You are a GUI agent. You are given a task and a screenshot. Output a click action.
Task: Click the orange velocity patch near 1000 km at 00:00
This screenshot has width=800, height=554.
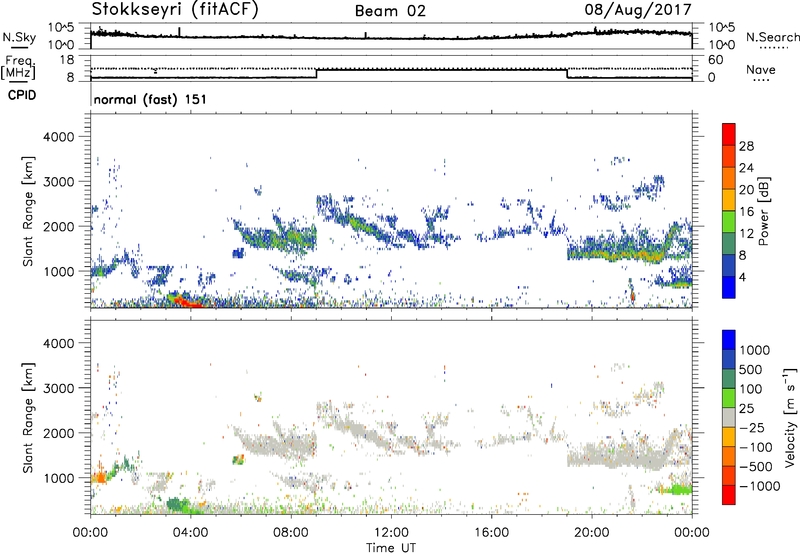click(99, 478)
